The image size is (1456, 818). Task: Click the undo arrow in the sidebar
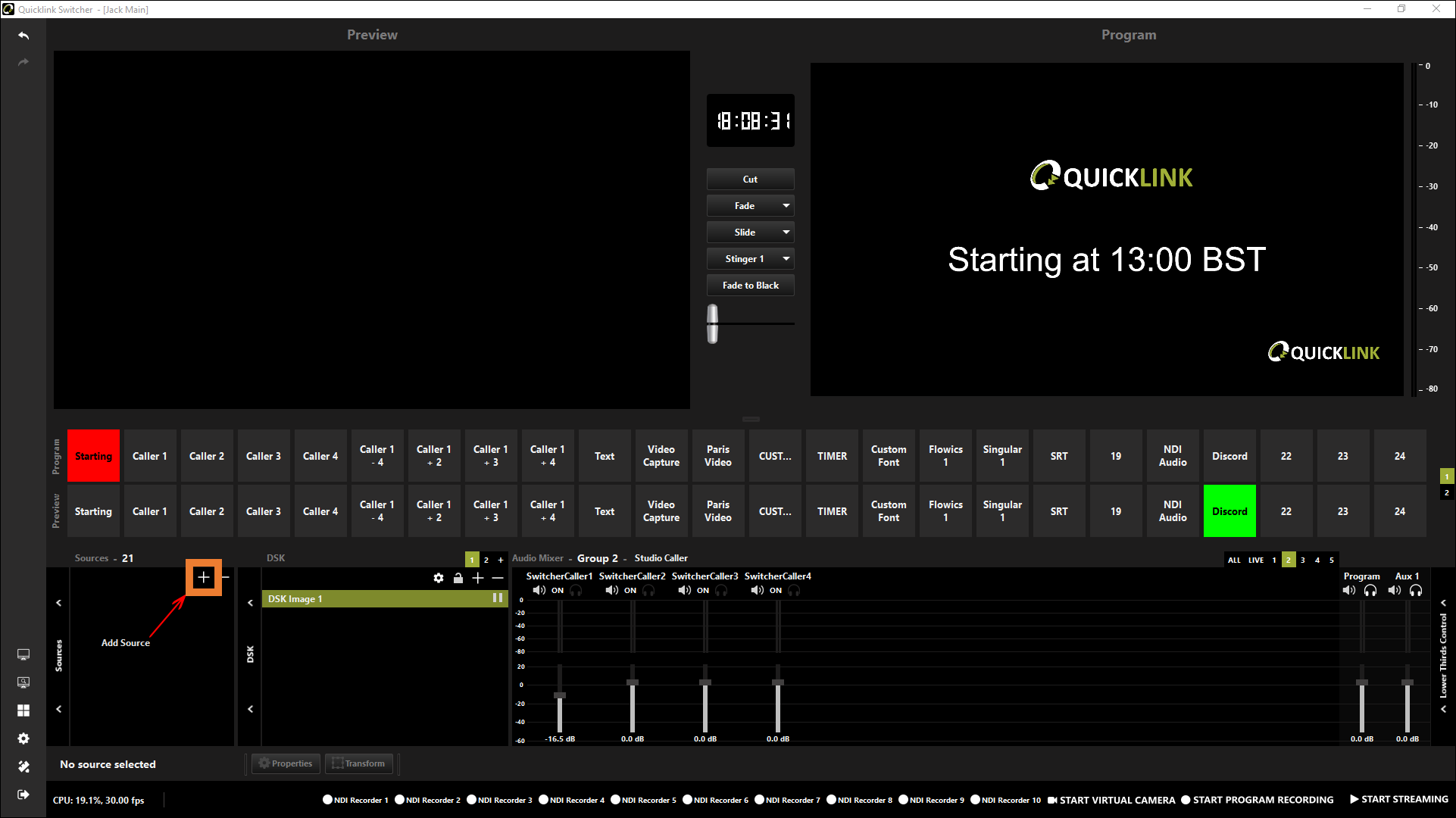point(23,36)
